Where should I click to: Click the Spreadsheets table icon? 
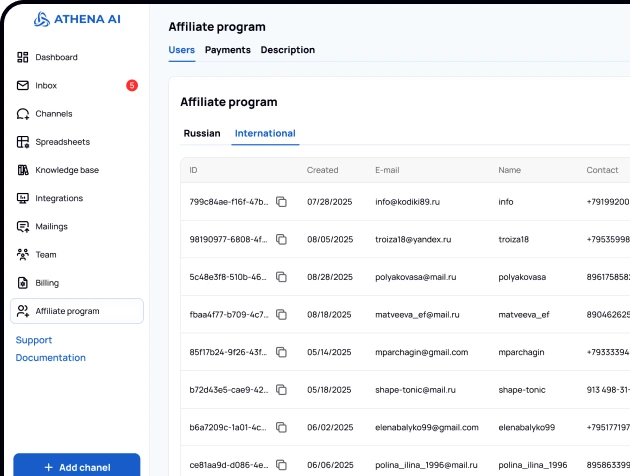23,142
